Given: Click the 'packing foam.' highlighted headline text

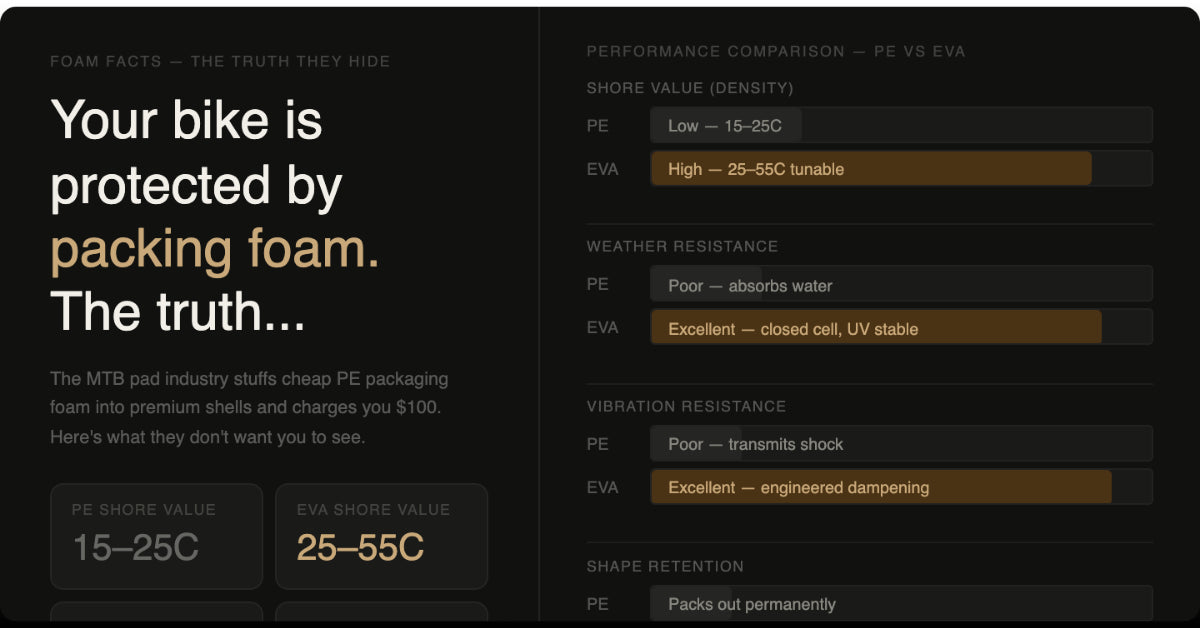Looking at the screenshot, I should coord(215,249).
